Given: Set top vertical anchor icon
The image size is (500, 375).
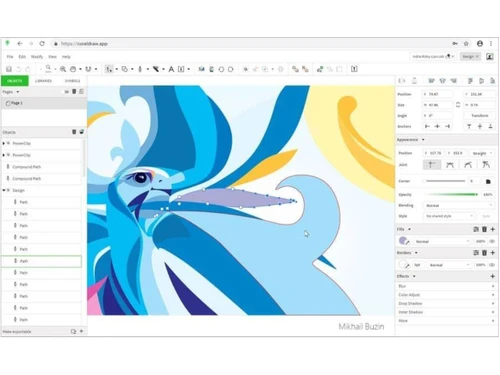Looking at the screenshot, I should 469,126.
